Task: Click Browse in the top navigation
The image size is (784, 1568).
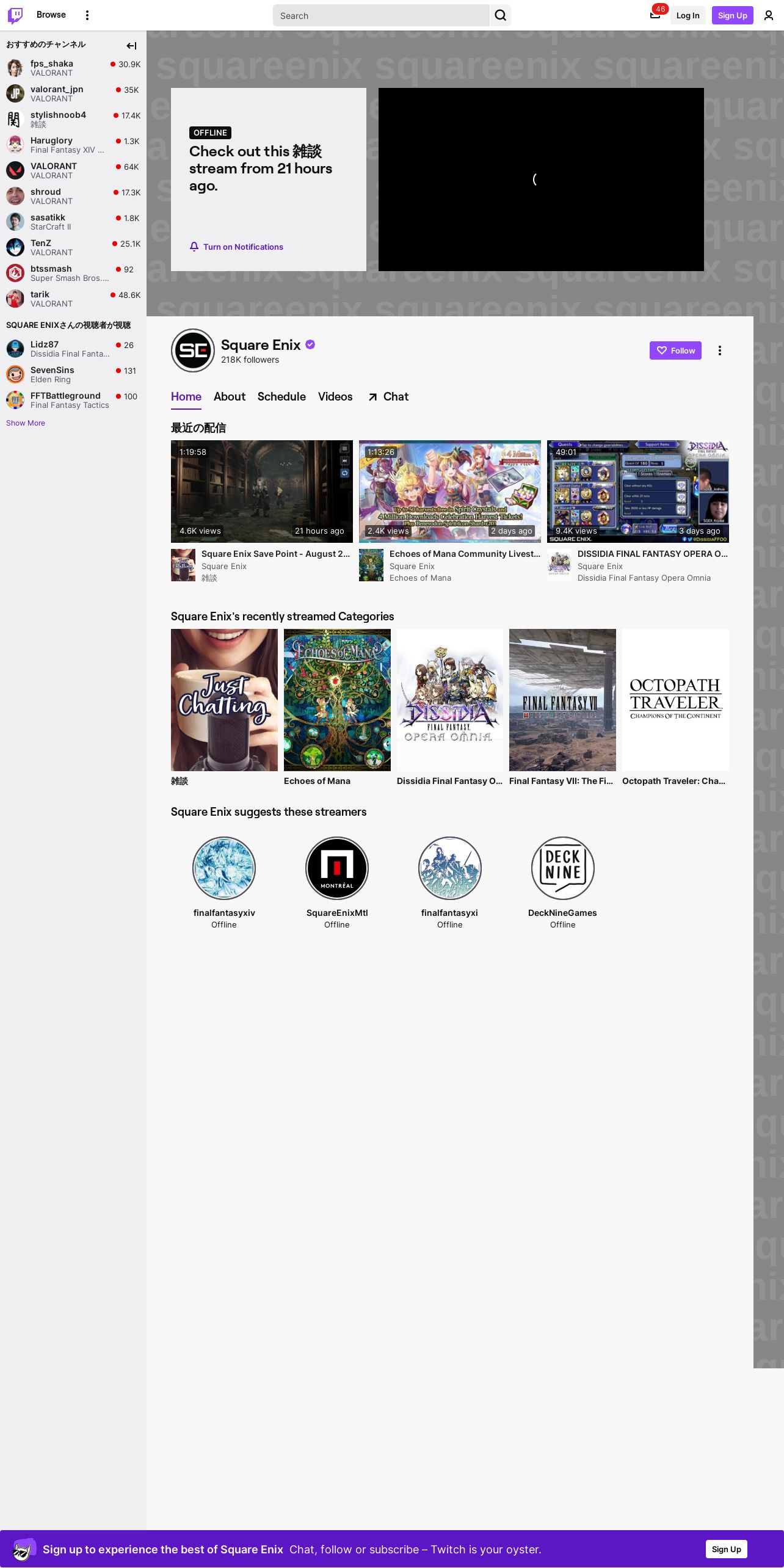Action: [51, 15]
